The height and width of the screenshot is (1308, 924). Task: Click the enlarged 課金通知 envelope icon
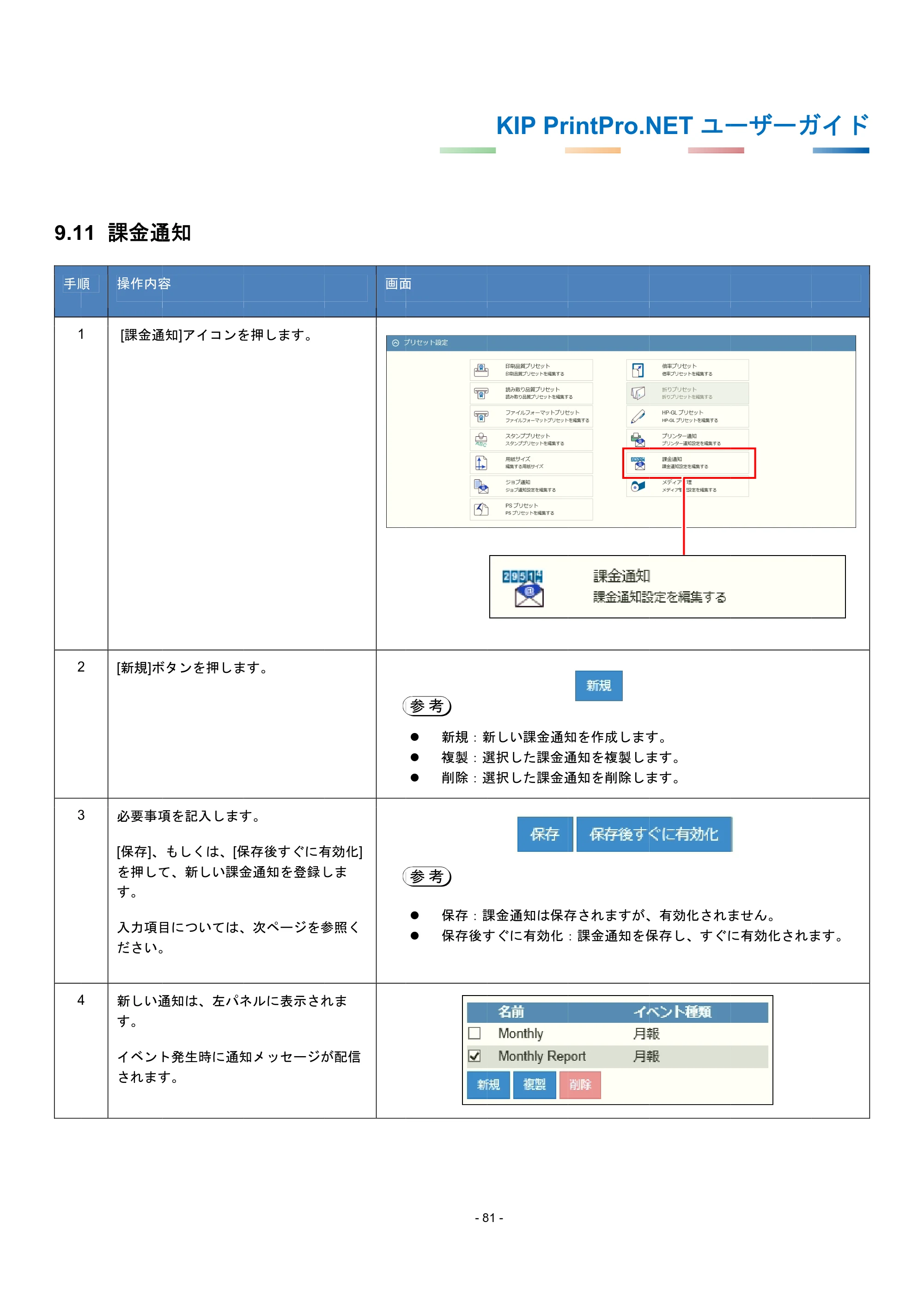click(523, 588)
